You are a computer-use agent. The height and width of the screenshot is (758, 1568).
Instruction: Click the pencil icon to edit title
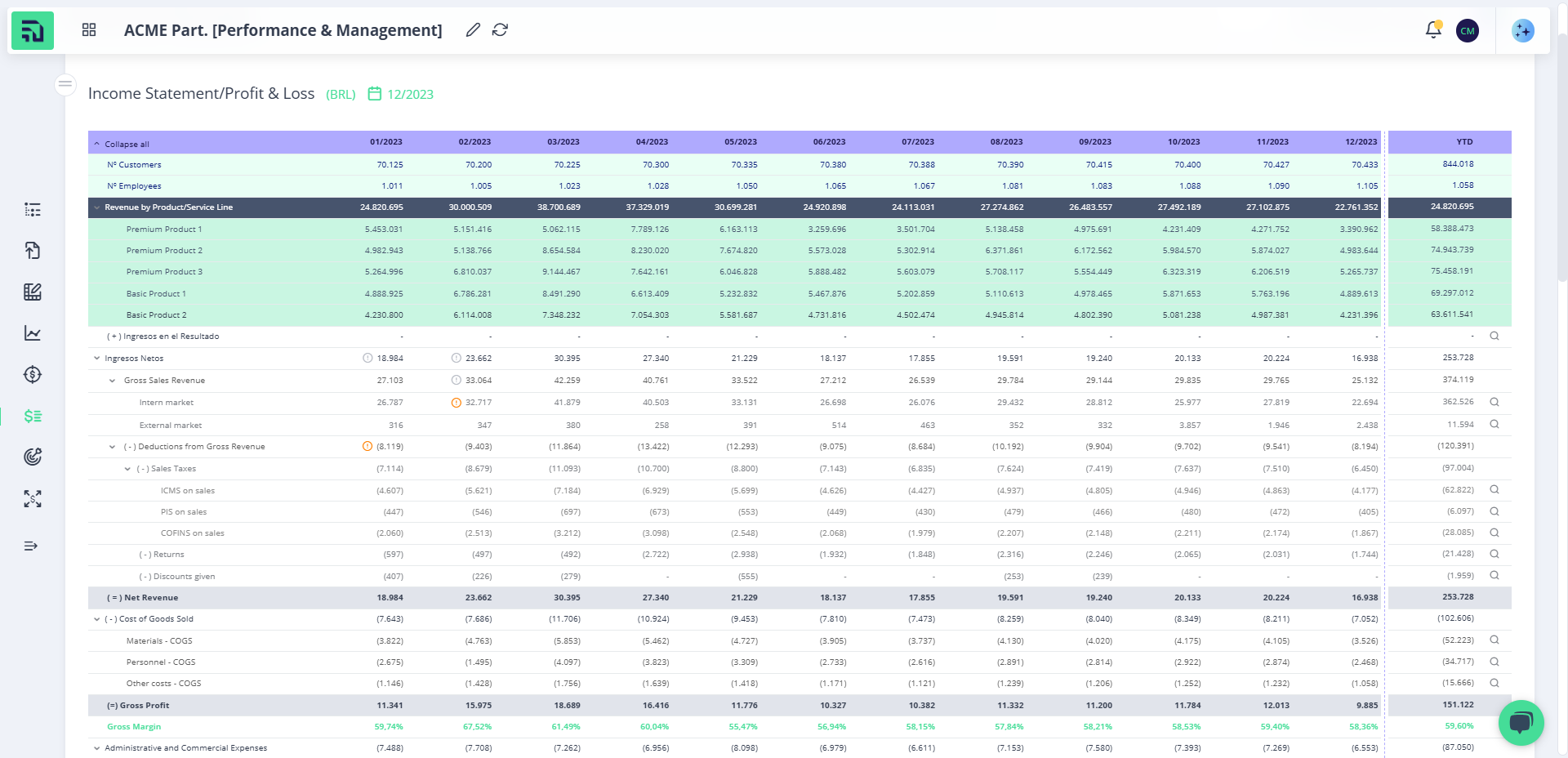point(473,29)
